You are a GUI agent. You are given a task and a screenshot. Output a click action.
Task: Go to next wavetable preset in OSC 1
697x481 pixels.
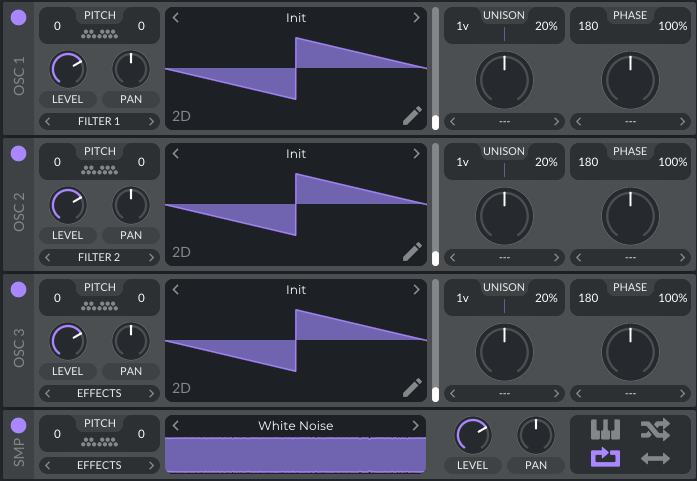click(417, 18)
